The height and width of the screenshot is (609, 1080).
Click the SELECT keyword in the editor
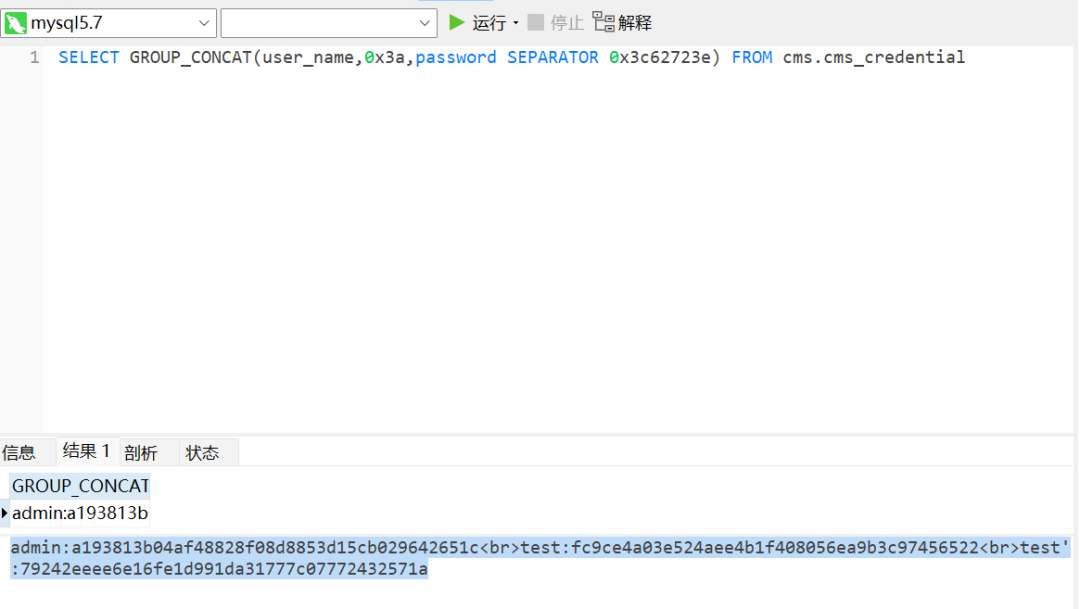(x=88, y=57)
